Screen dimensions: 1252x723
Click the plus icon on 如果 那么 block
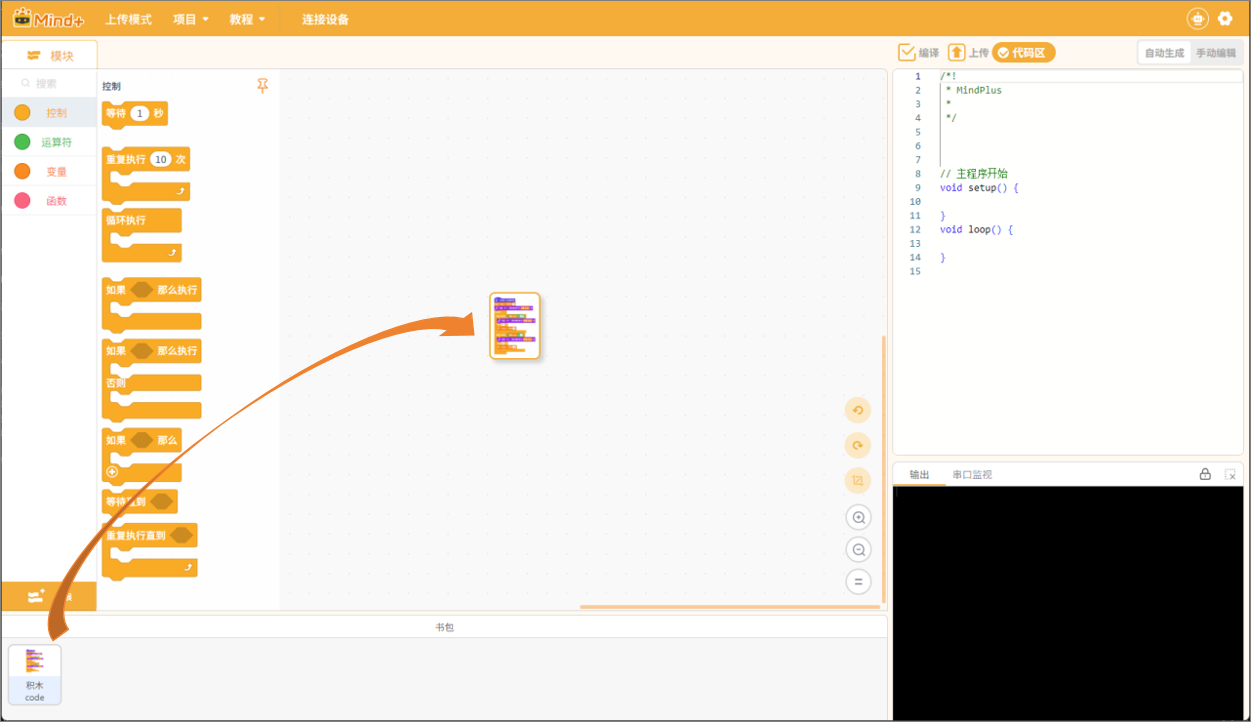pos(112,471)
